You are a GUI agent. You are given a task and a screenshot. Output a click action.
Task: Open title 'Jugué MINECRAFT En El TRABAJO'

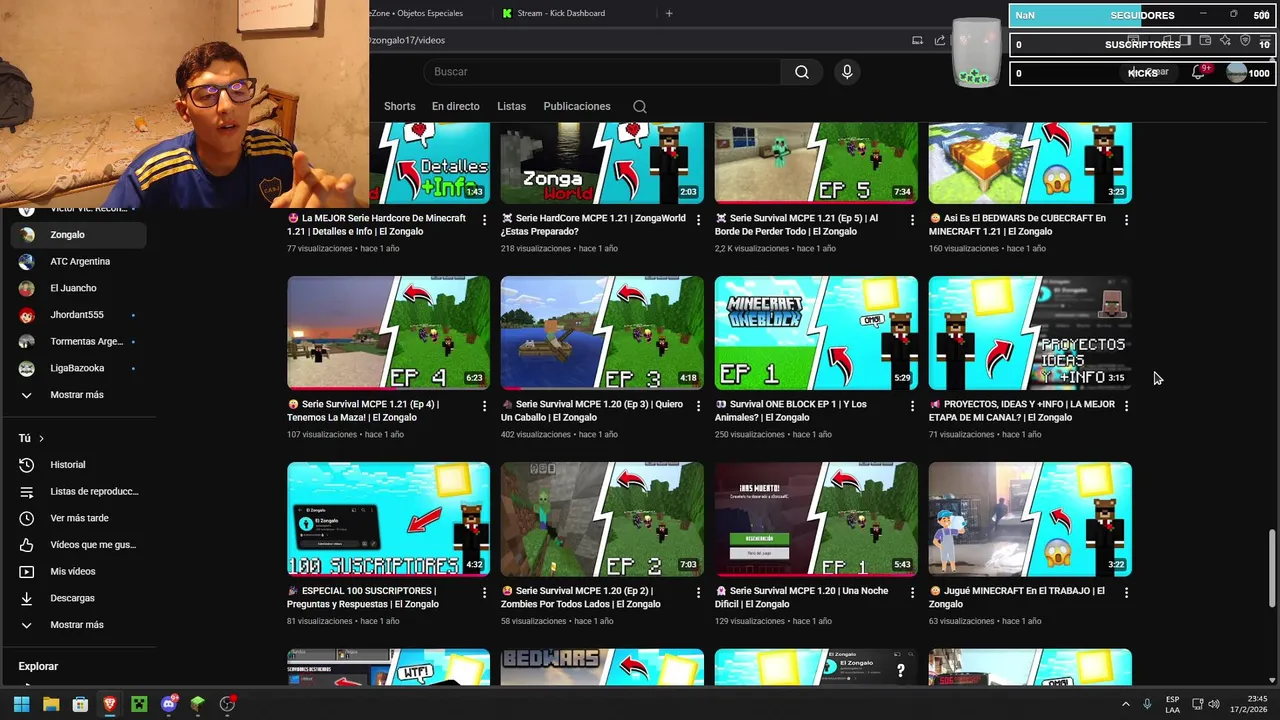click(x=1017, y=598)
